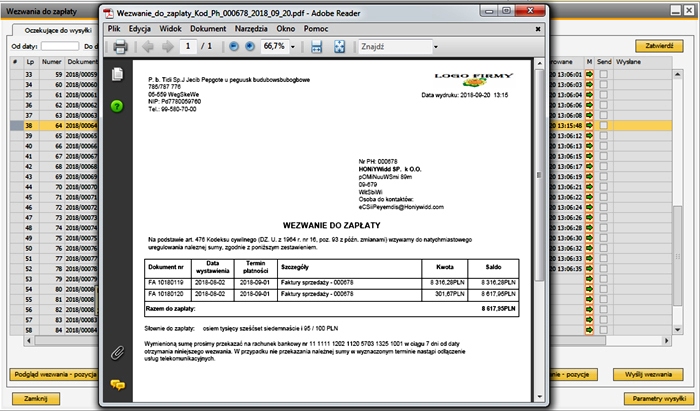Viewport: 700px width, 411px height.
Task: Click the green arrow icon in row 38
Action: (589, 125)
